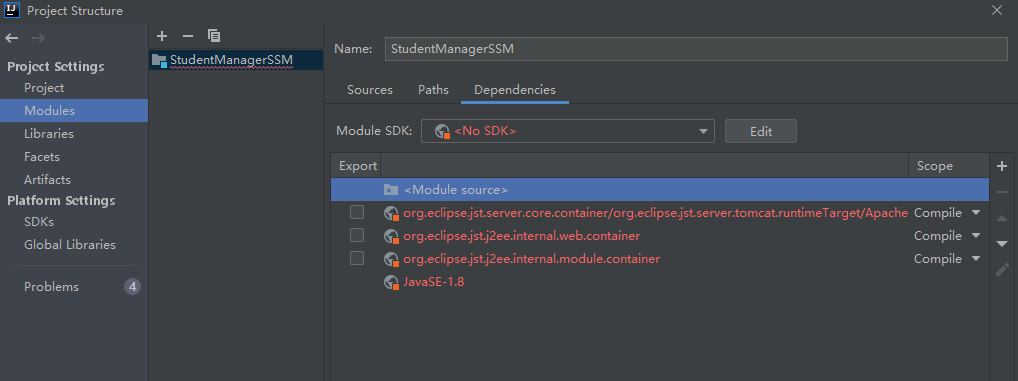The height and width of the screenshot is (381, 1018).
Task: Change scope of module.container dependency
Action: (x=947, y=259)
